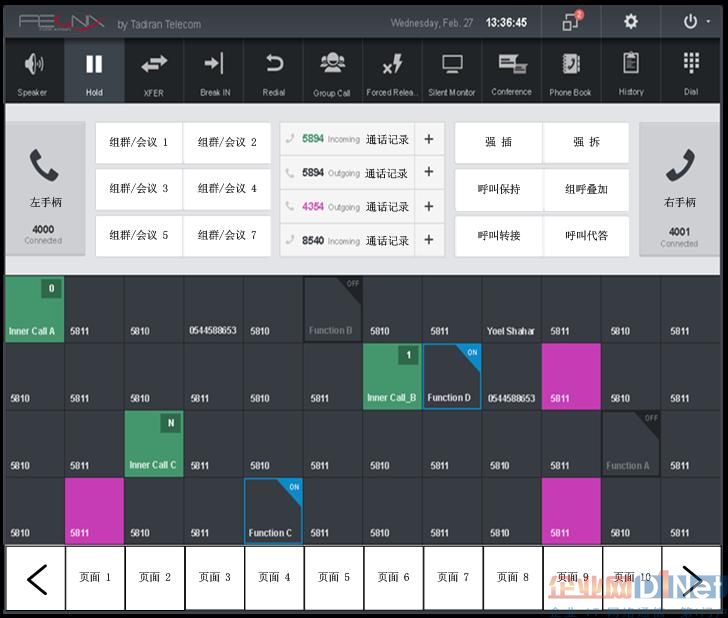
Task: Expand the 4354 Outgoing call record
Action: 429,207
